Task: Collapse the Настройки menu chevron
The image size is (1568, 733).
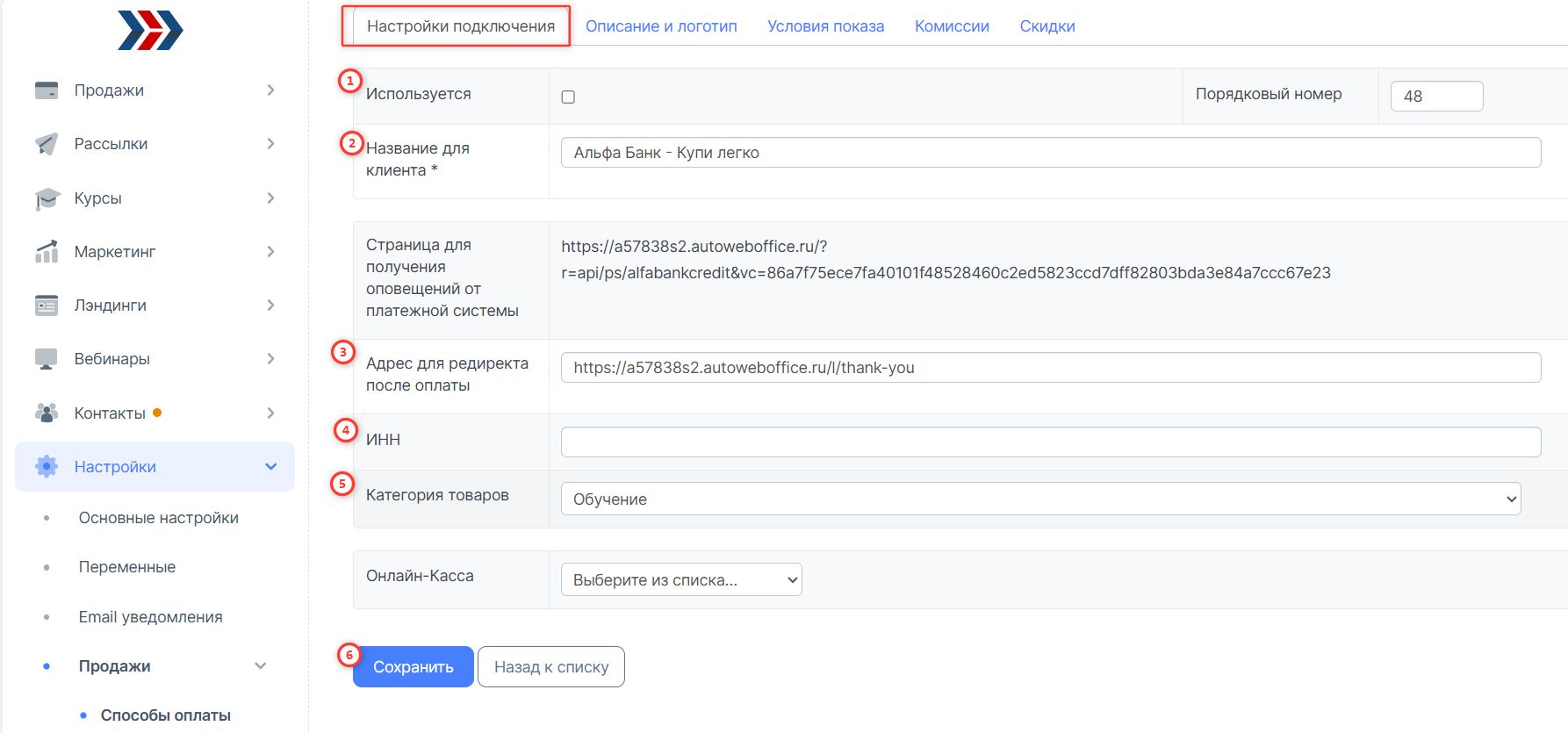Action: (271, 466)
